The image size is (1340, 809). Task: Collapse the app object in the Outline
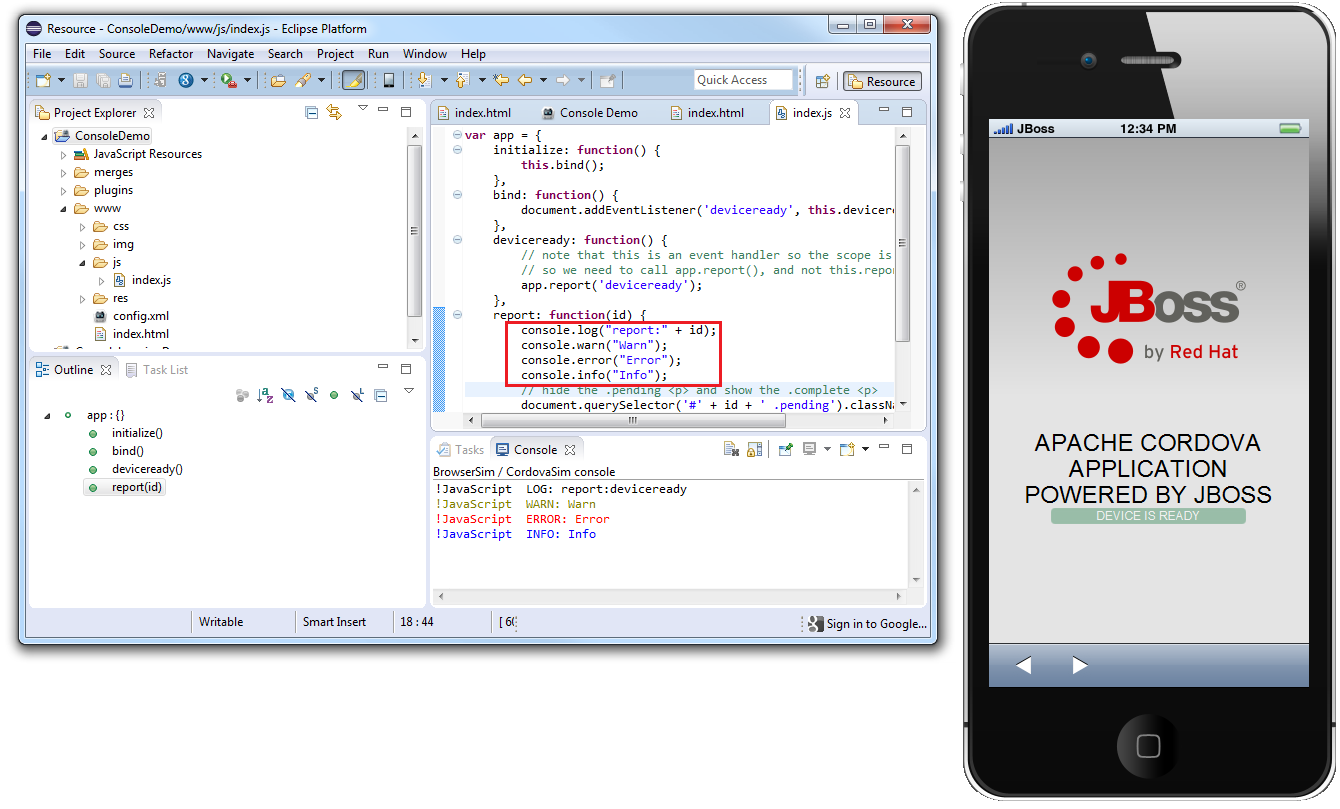click(48, 415)
